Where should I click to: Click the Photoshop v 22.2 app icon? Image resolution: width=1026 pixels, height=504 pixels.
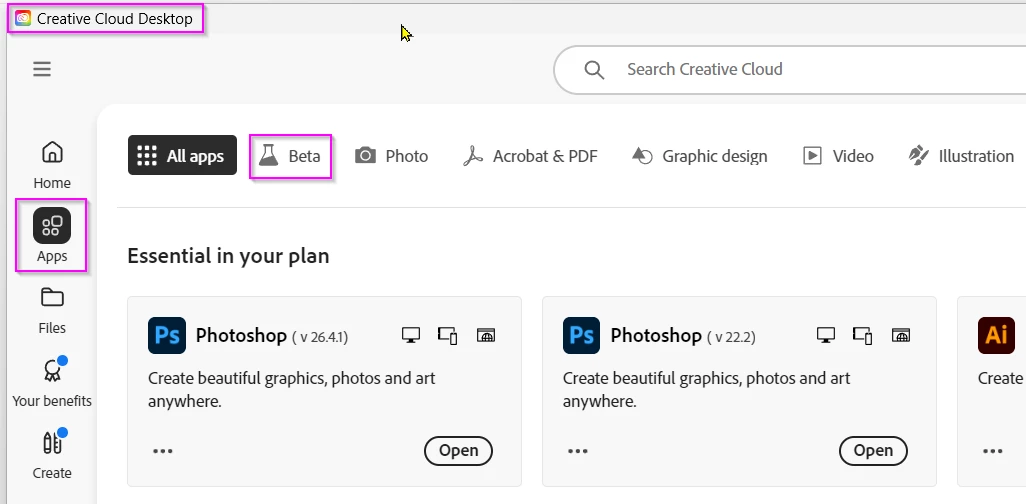point(581,336)
